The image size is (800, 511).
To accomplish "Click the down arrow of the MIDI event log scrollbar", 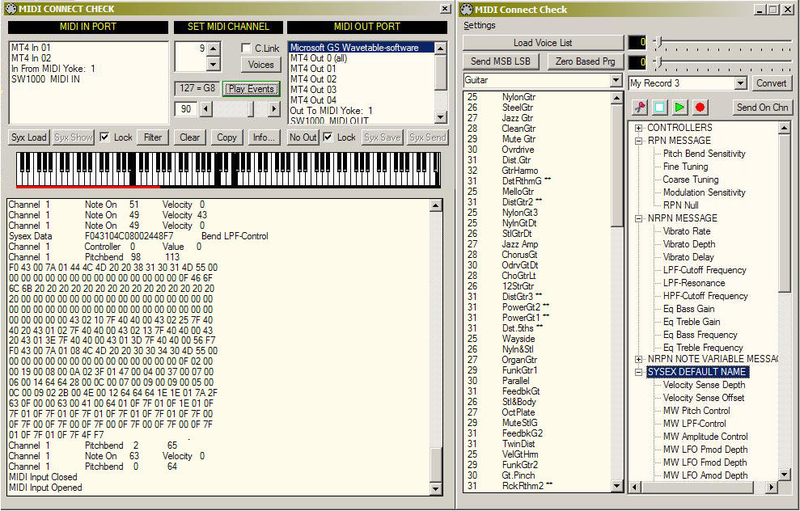I will (435, 489).
